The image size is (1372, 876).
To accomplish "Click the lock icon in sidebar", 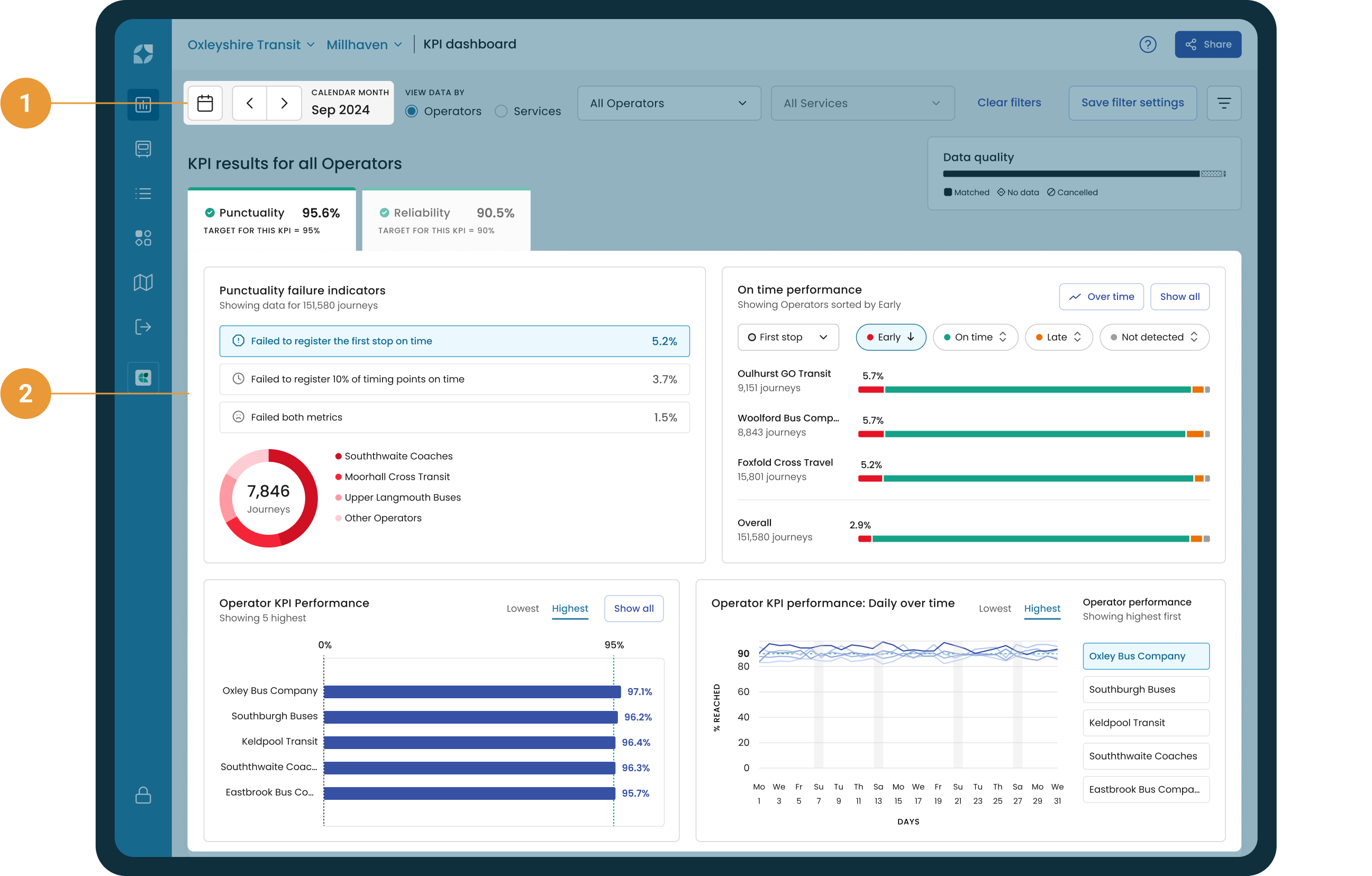I will pos(143,795).
